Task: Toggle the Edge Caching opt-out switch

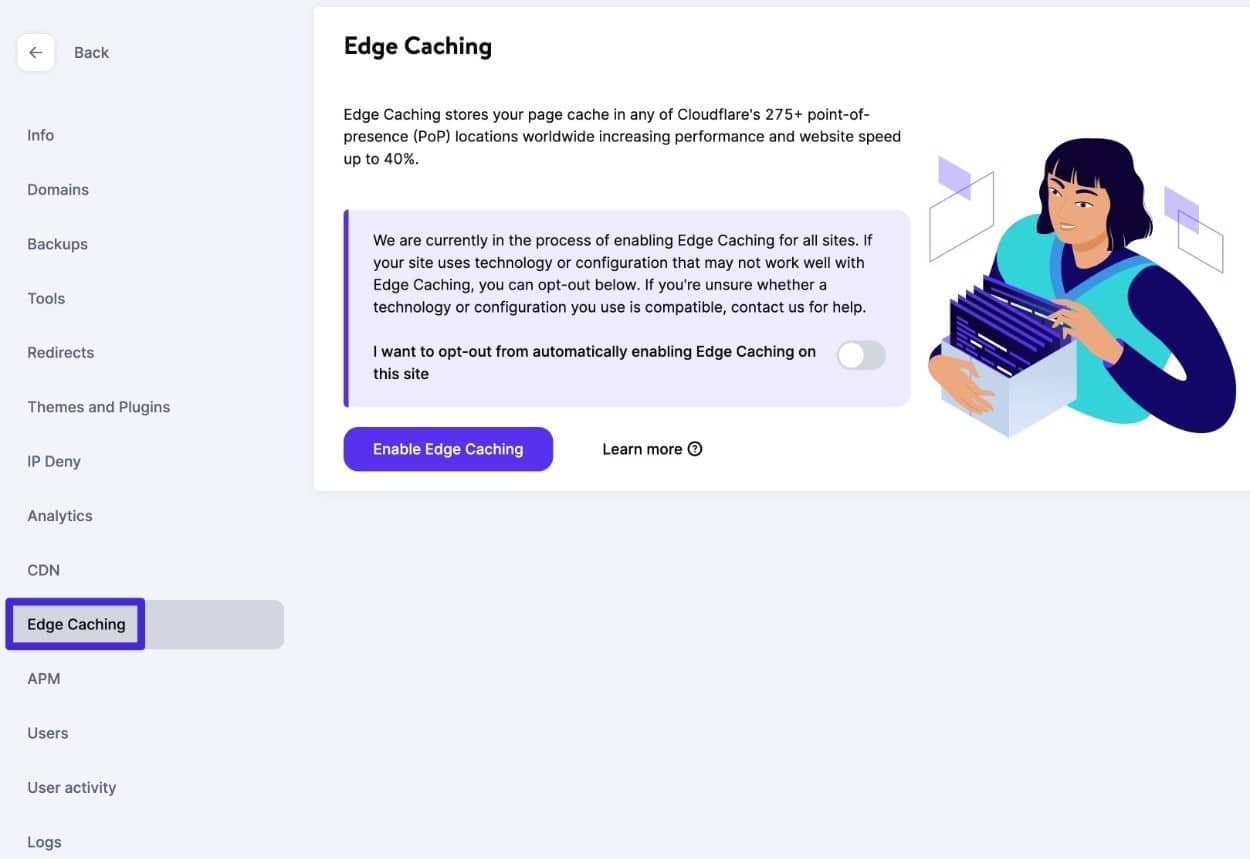Action: click(x=860, y=355)
